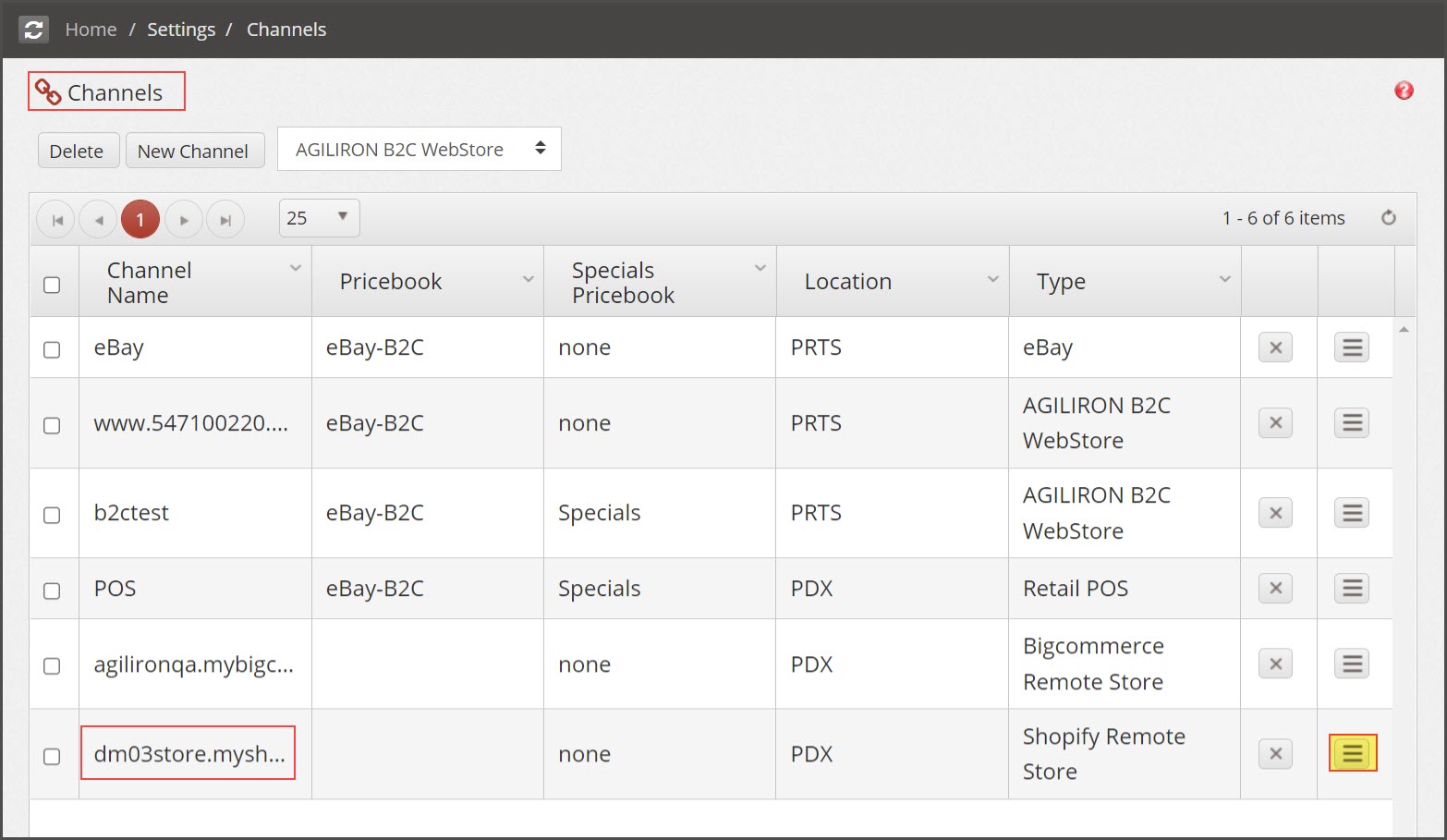Remove www.547100220 channel using X button
The width and height of the screenshot is (1447, 840).
tap(1275, 423)
